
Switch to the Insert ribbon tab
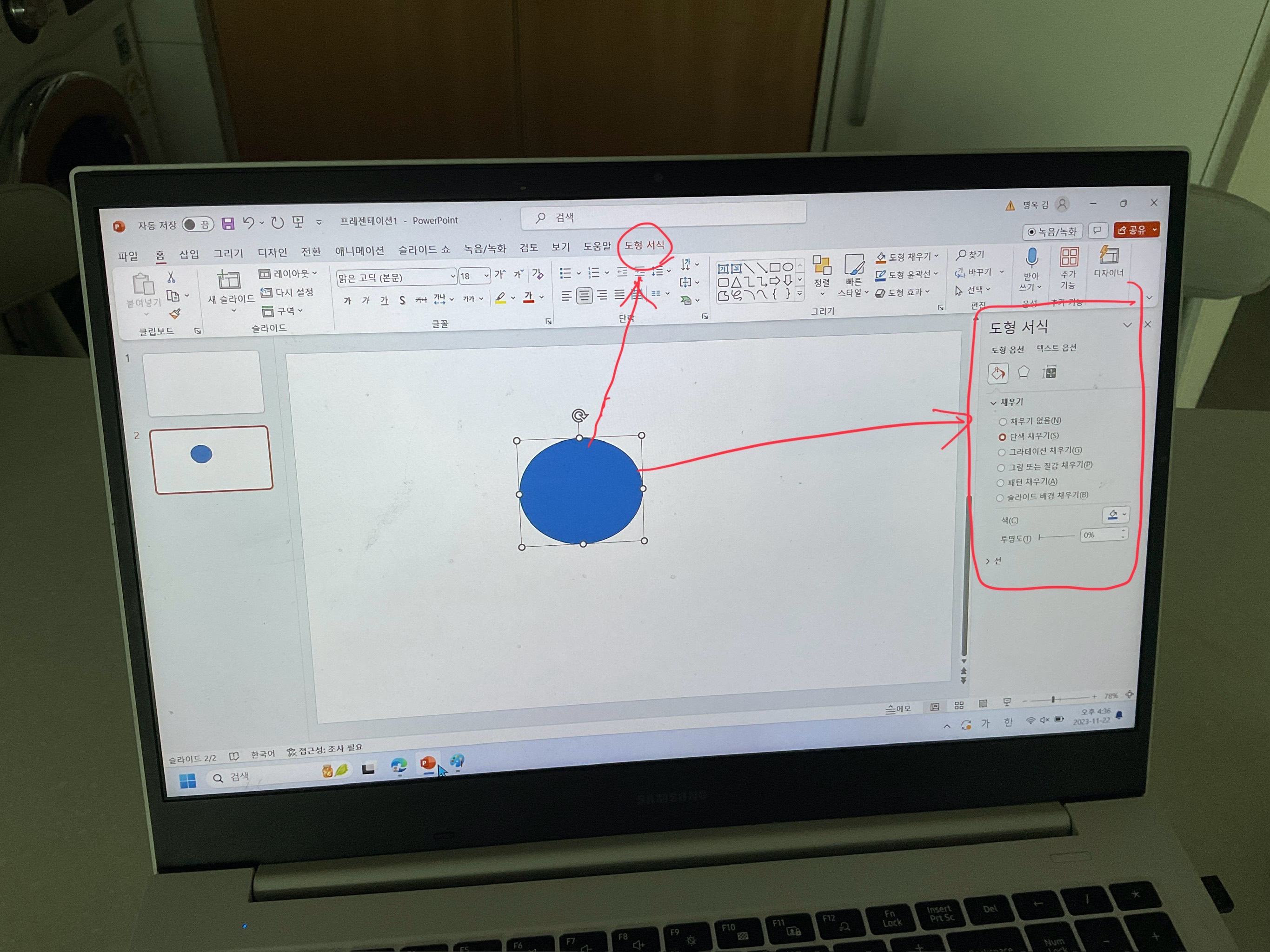click(x=189, y=254)
